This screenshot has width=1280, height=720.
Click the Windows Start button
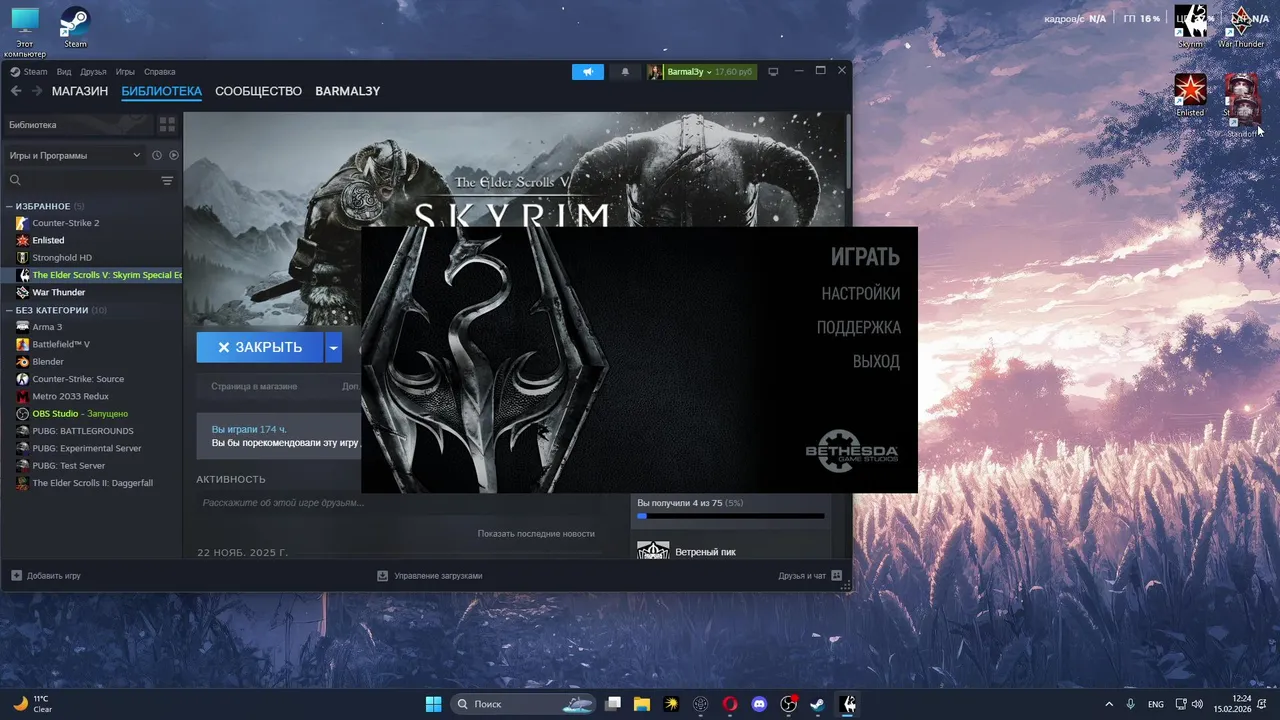pyautogui.click(x=433, y=704)
